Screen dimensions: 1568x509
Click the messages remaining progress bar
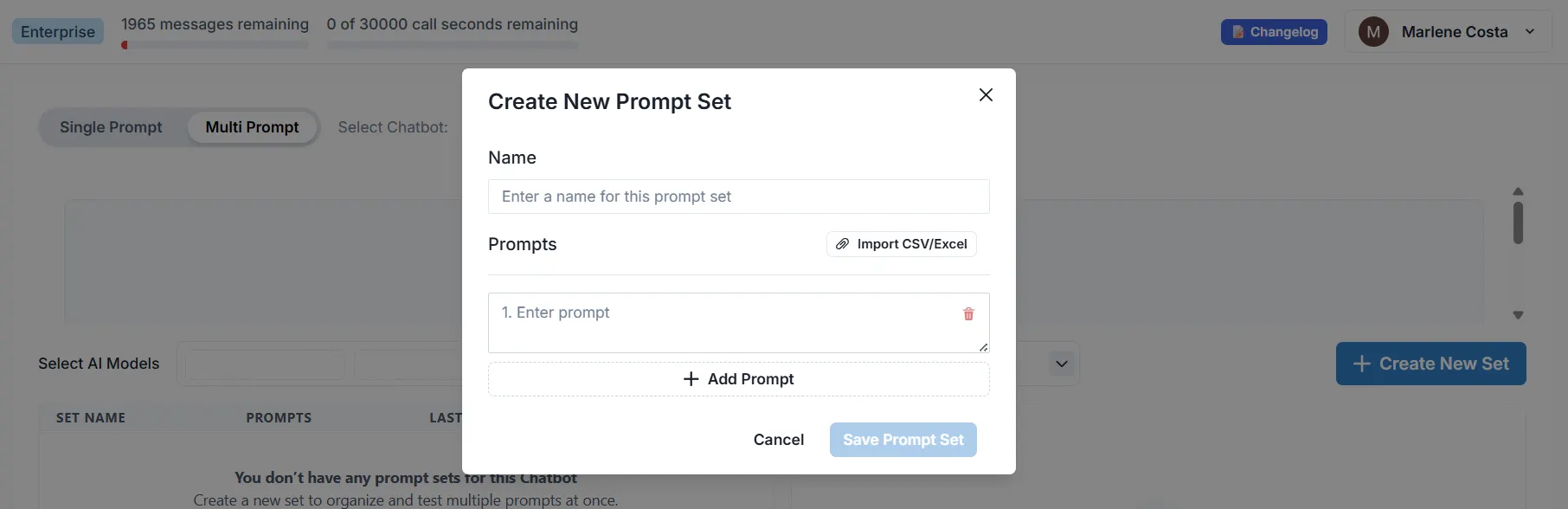point(215,45)
